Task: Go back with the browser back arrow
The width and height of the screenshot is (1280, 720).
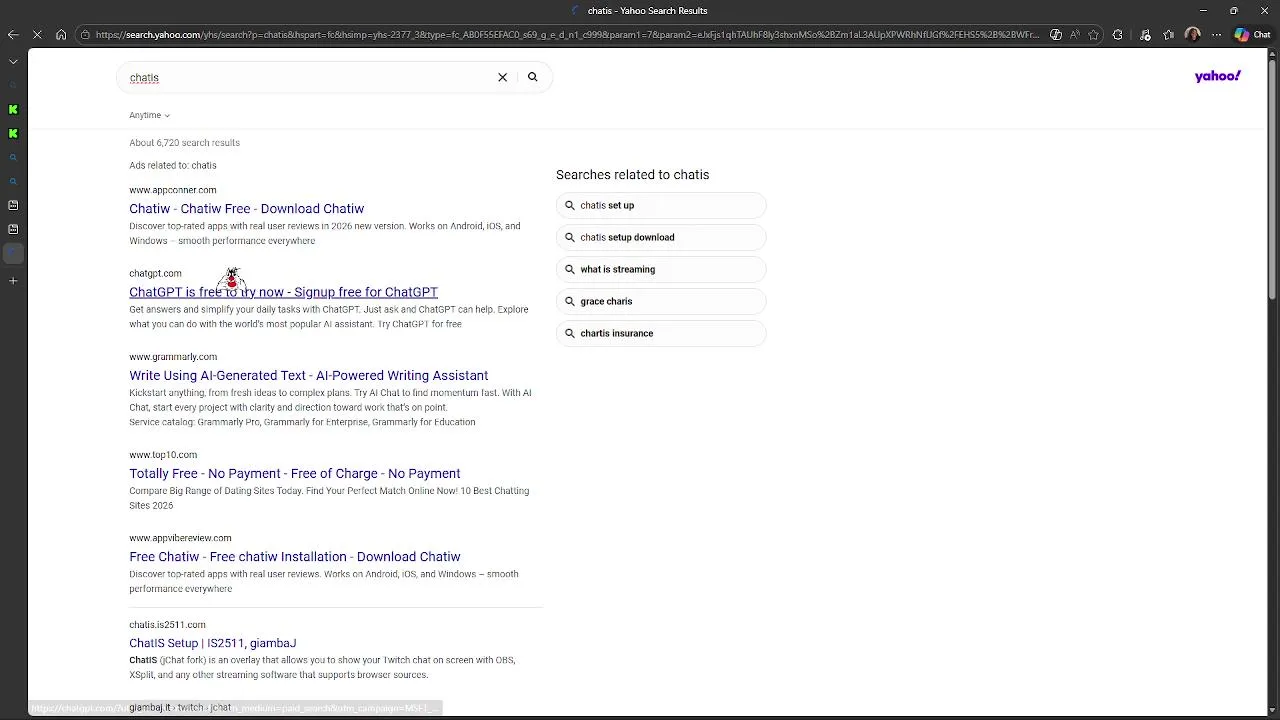Action: (x=13, y=35)
